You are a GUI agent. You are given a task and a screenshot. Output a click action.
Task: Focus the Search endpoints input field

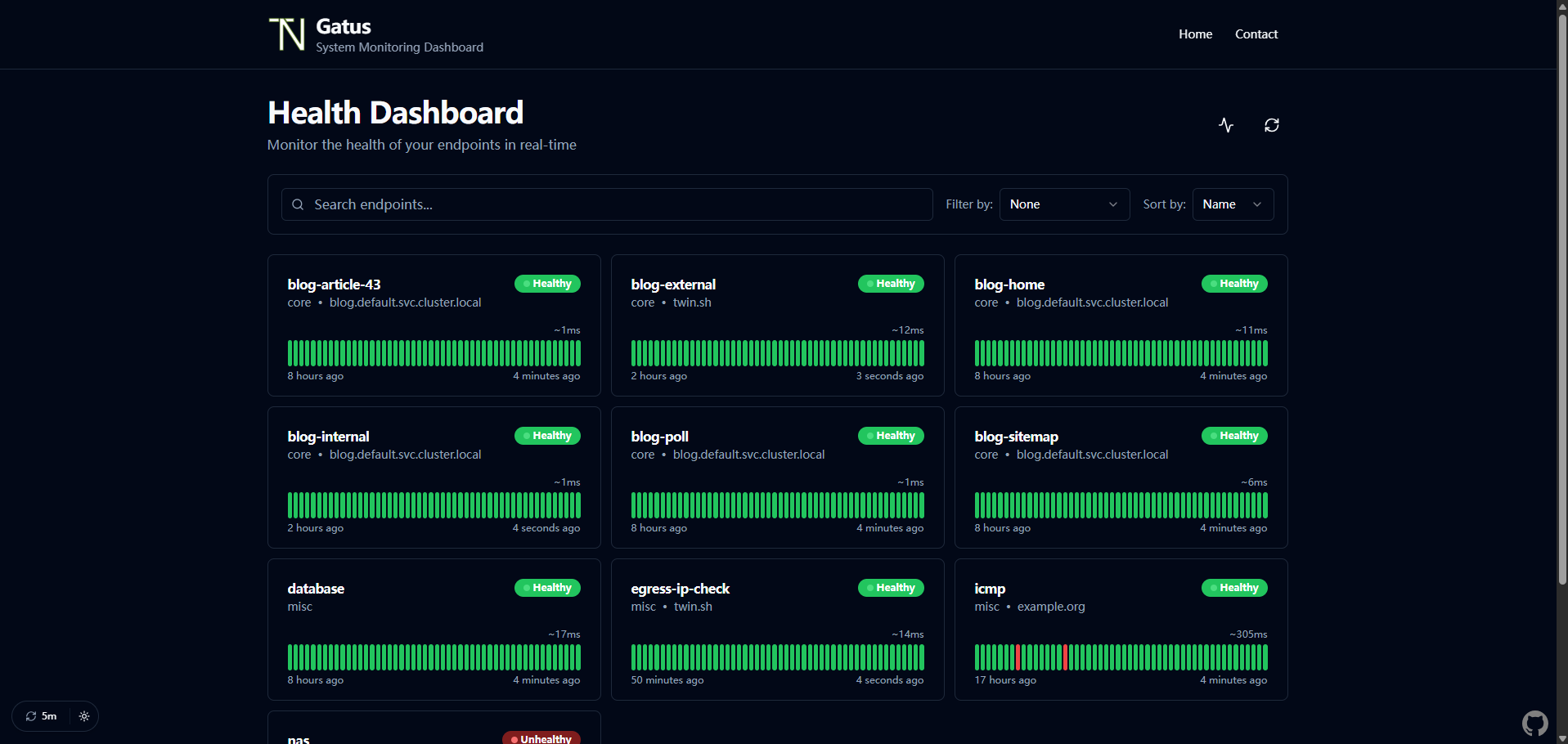tap(613, 204)
